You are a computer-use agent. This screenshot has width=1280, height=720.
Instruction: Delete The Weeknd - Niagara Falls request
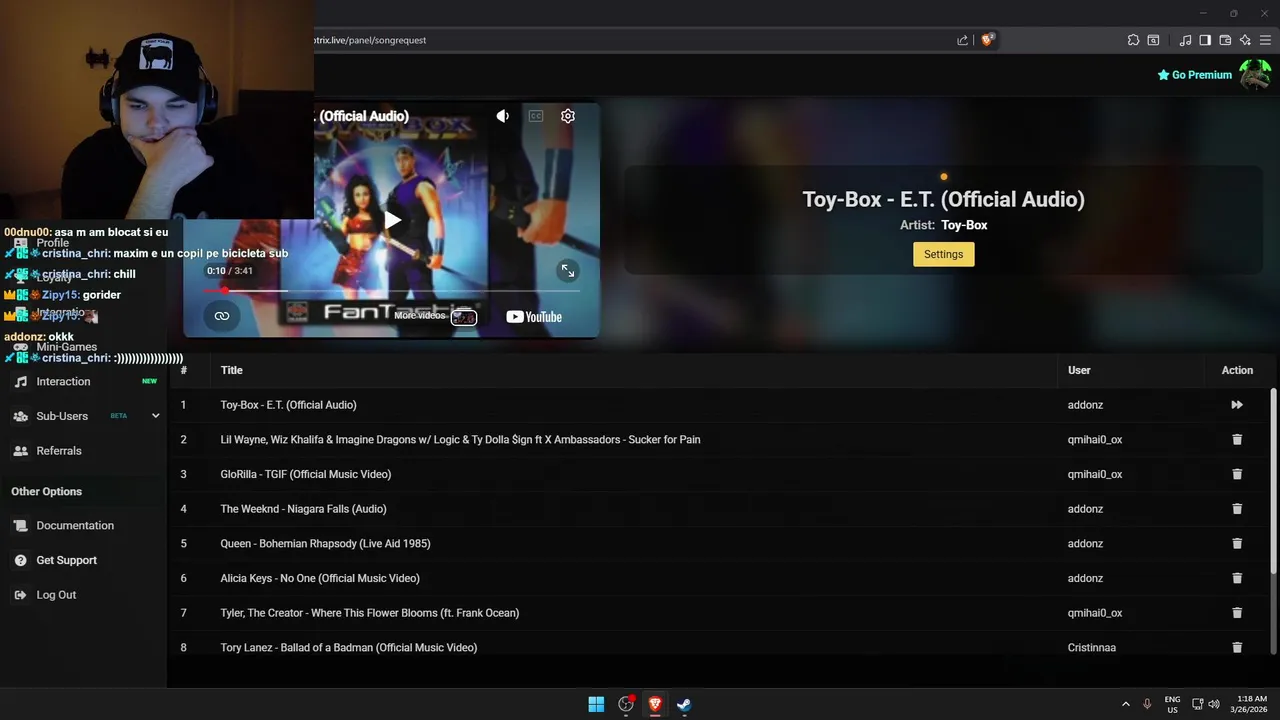pos(1237,509)
